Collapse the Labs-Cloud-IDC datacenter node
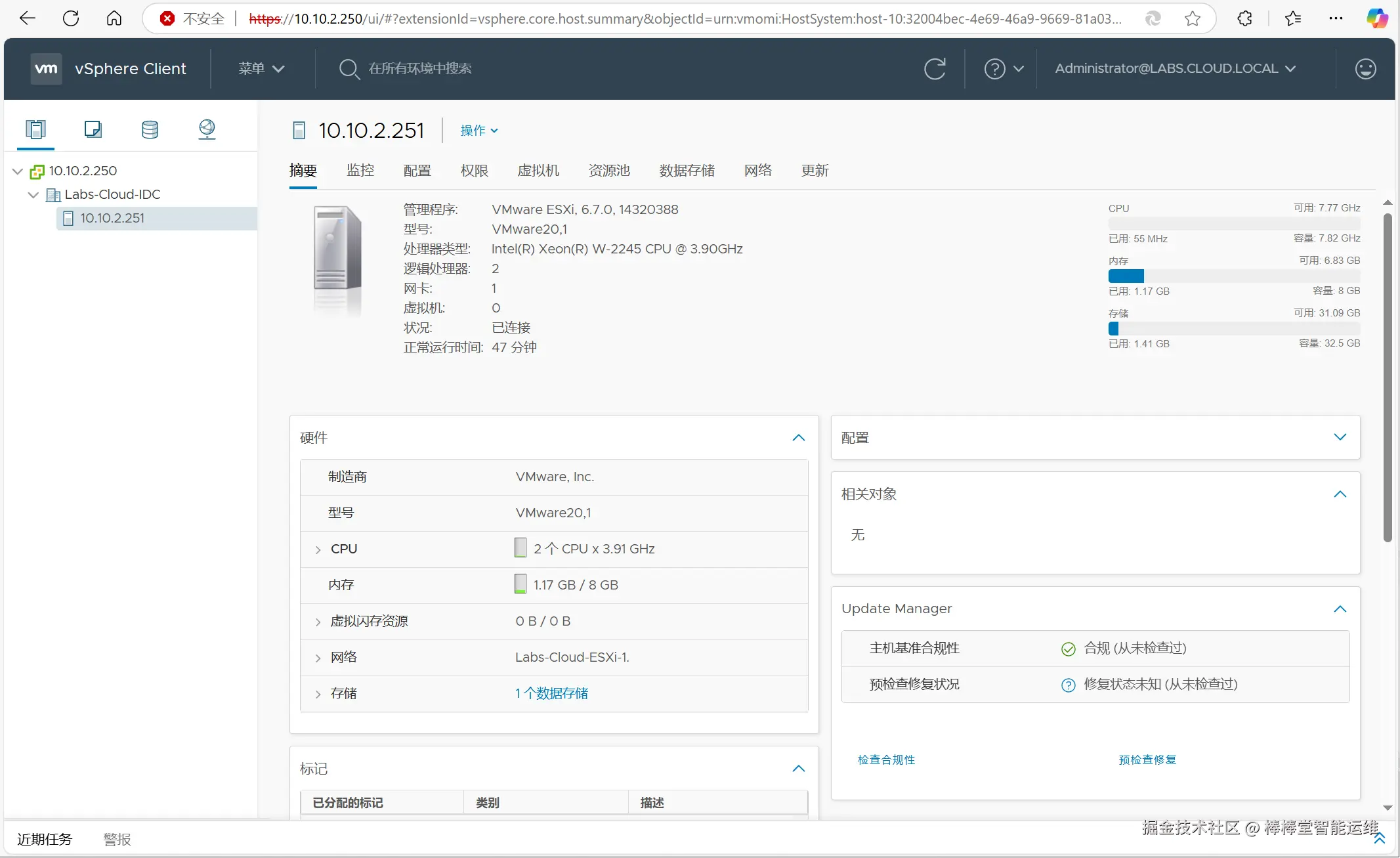Viewport: 1400px width, 858px height. point(33,195)
